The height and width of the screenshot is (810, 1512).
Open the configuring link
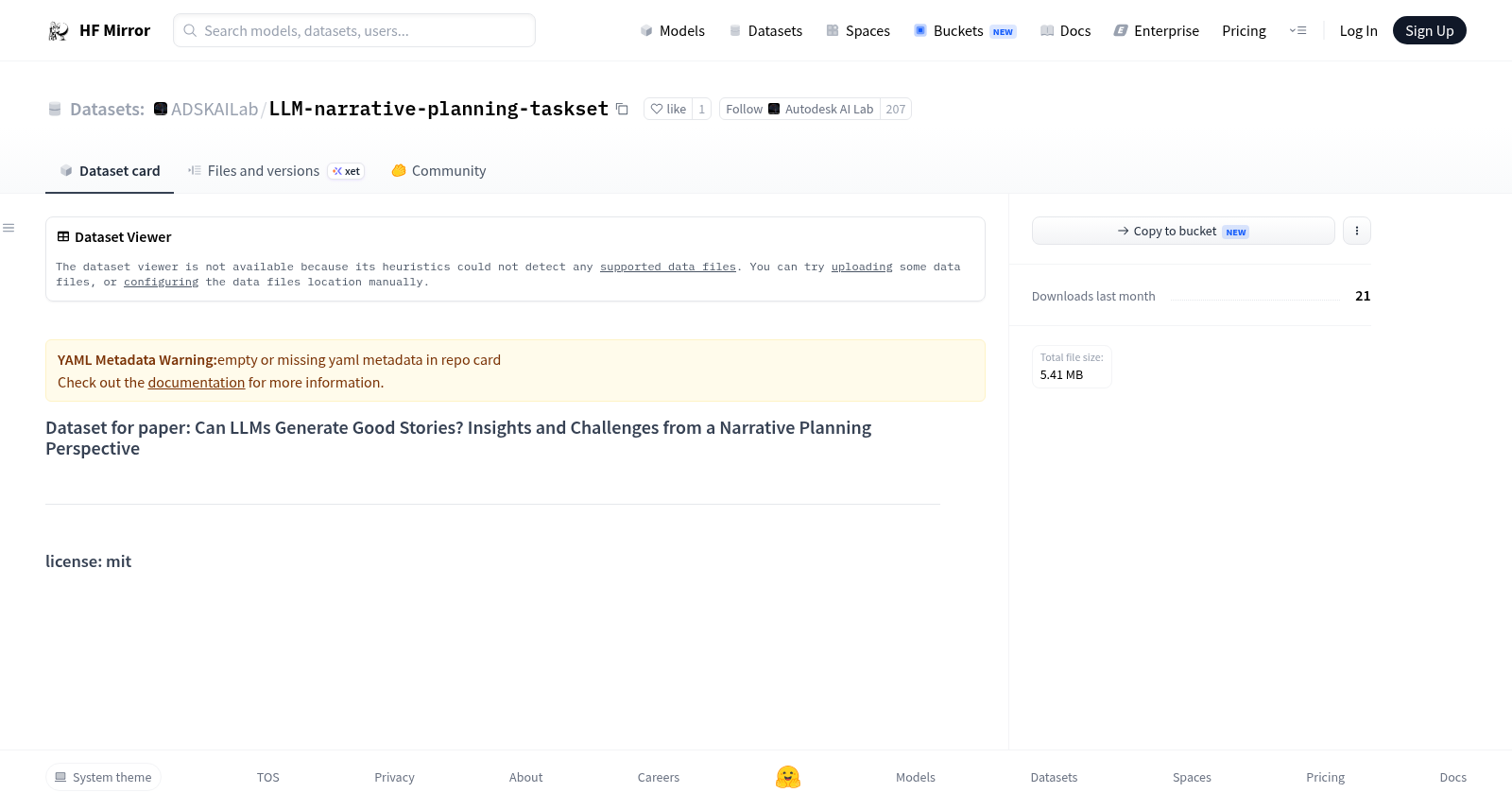coord(162,282)
